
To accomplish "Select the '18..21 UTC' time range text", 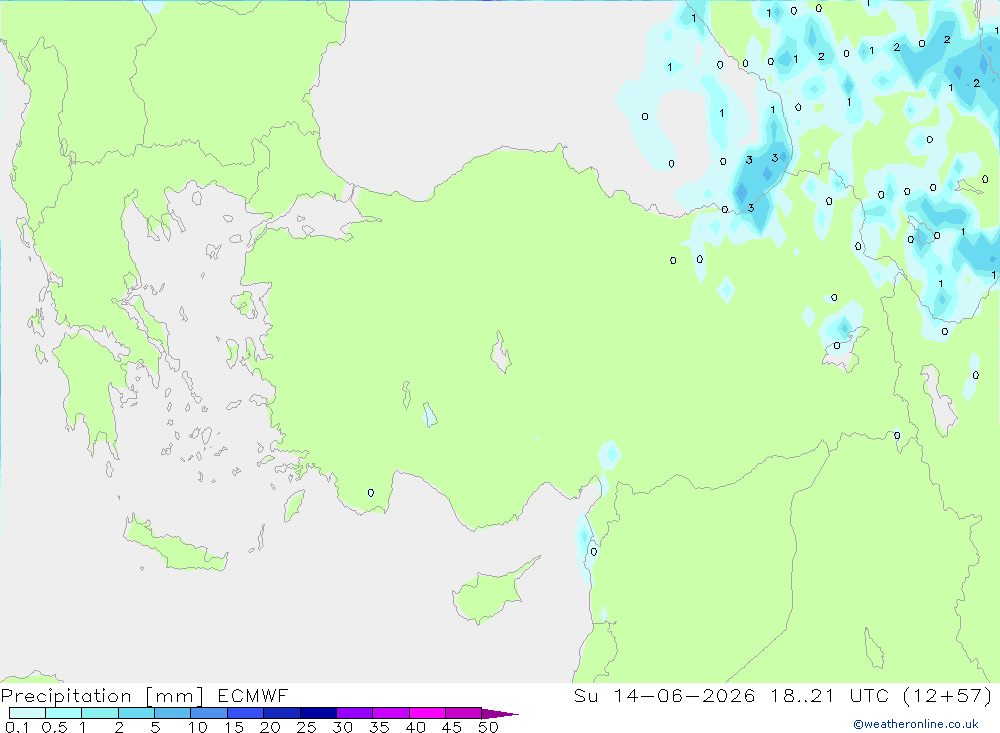I will tap(830, 695).
